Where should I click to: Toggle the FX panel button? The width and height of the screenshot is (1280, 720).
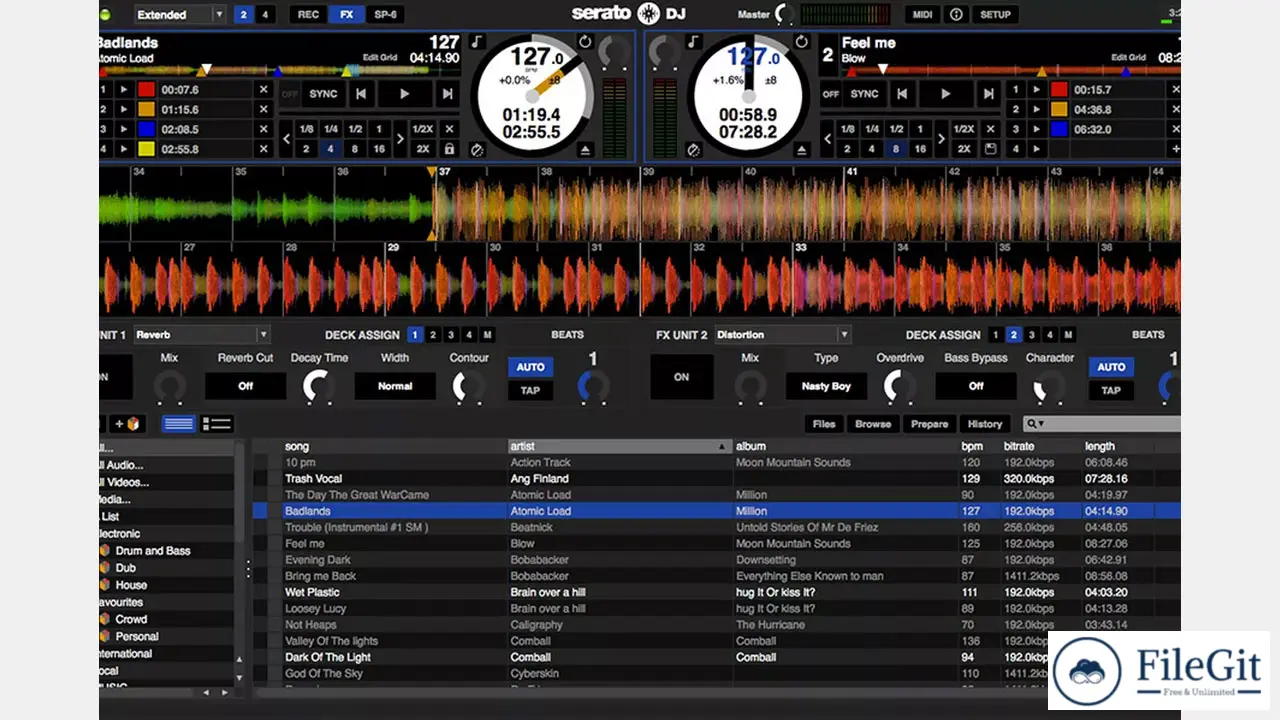point(346,14)
